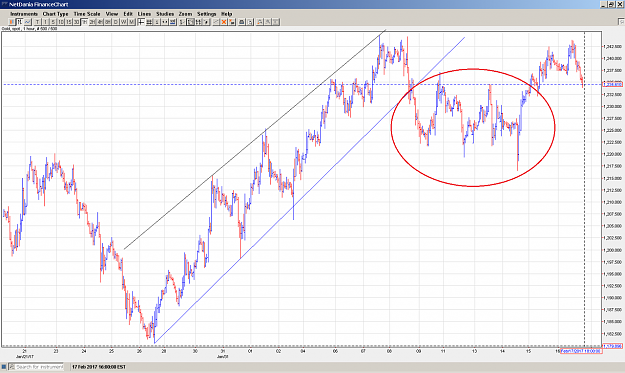Select the blue lower channel trend line
This screenshot has width=625, height=373.
coord(309,190)
